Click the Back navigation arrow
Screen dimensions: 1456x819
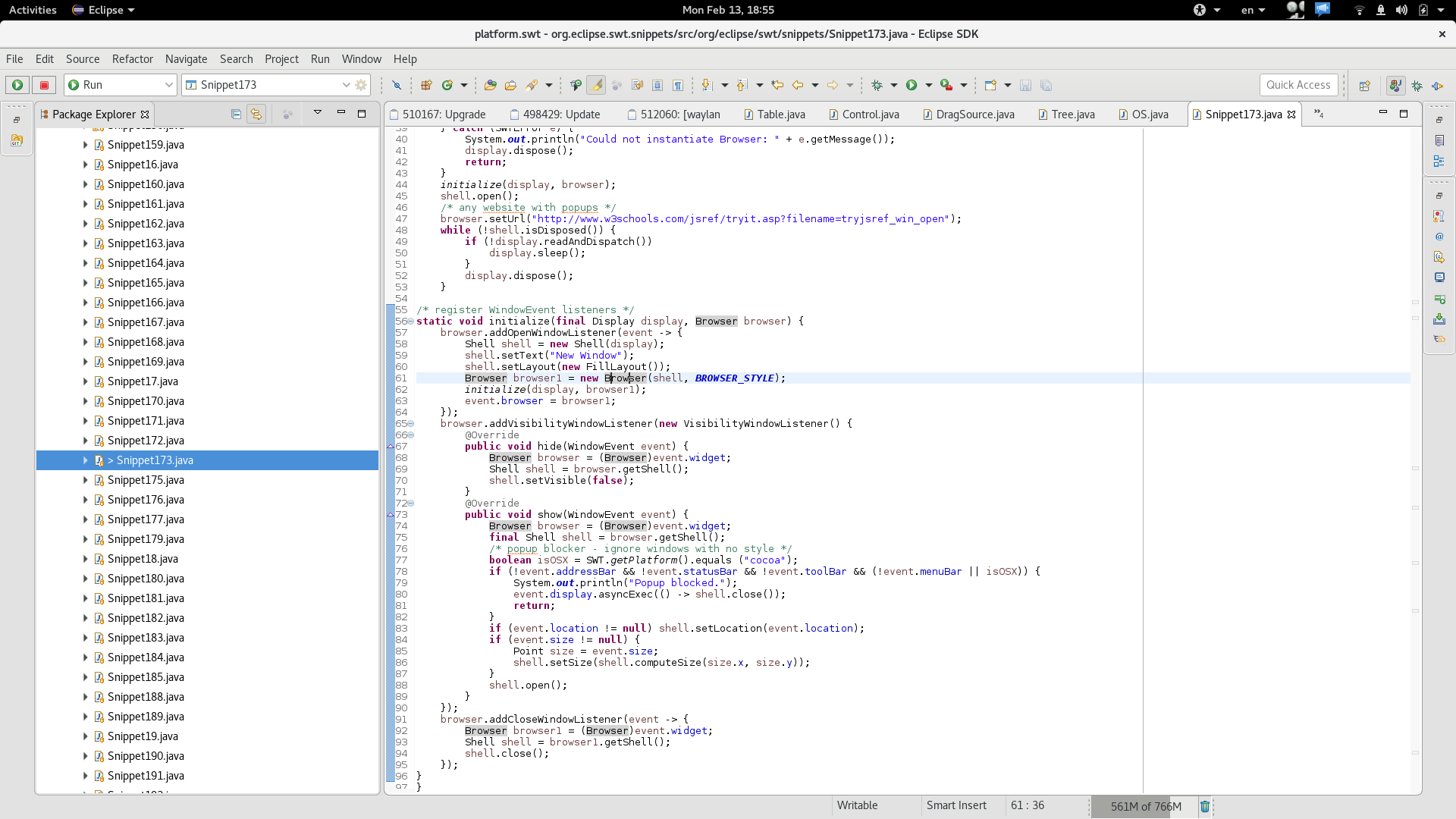click(x=798, y=85)
